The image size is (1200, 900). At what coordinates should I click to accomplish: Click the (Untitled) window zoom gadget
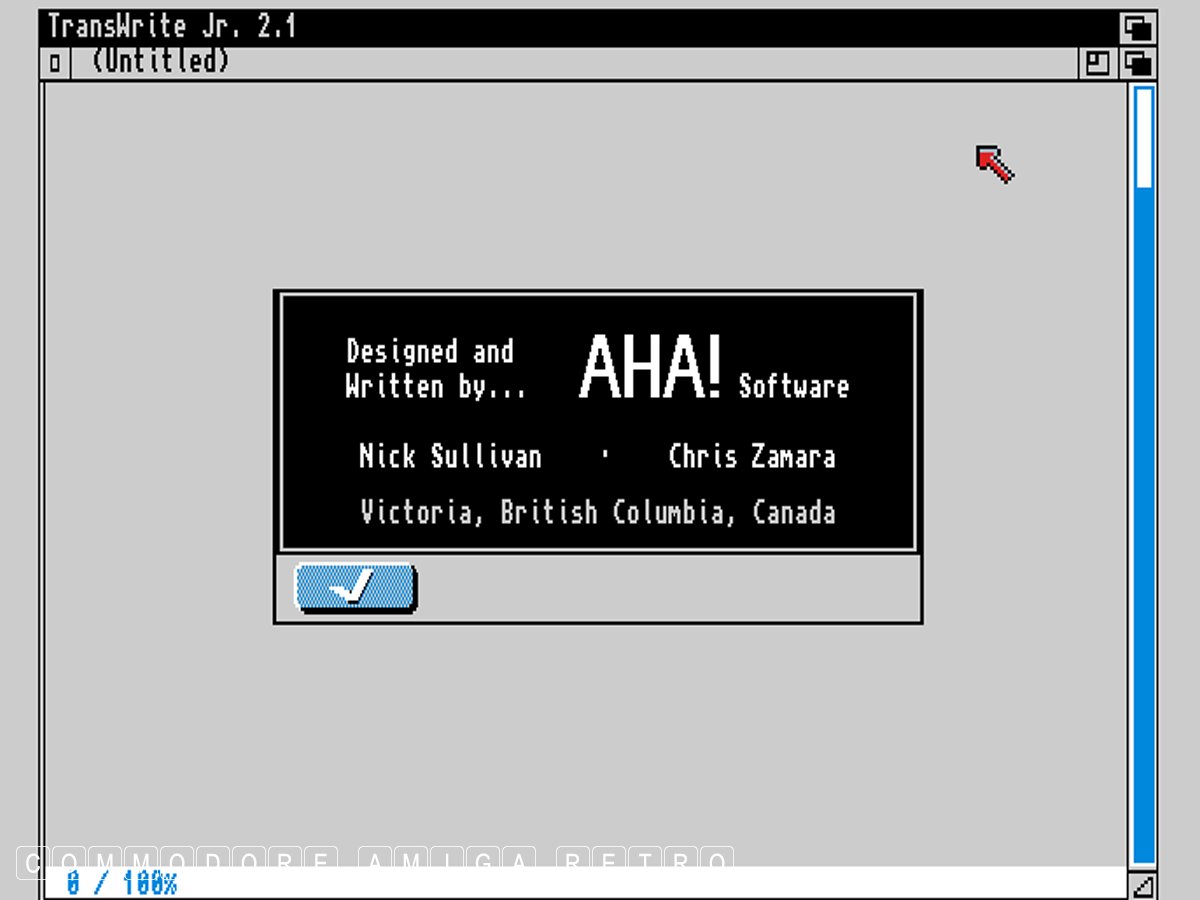click(x=1097, y=63)
